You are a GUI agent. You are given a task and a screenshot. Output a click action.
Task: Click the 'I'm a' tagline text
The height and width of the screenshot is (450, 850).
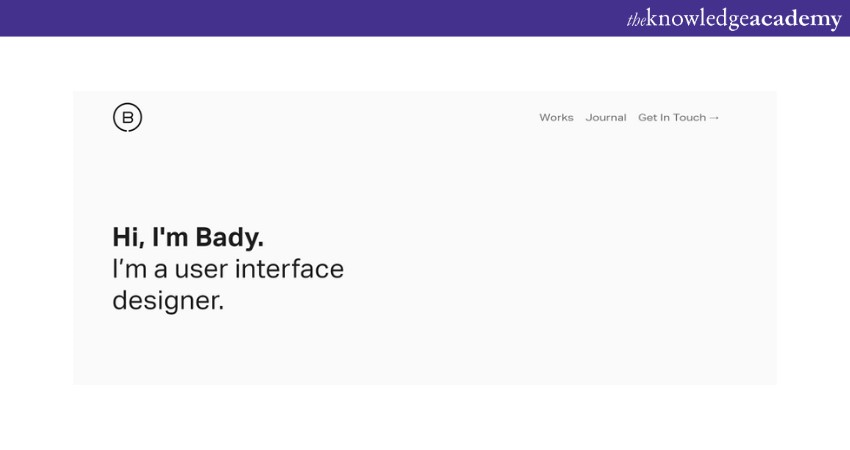tap(139, 269)
